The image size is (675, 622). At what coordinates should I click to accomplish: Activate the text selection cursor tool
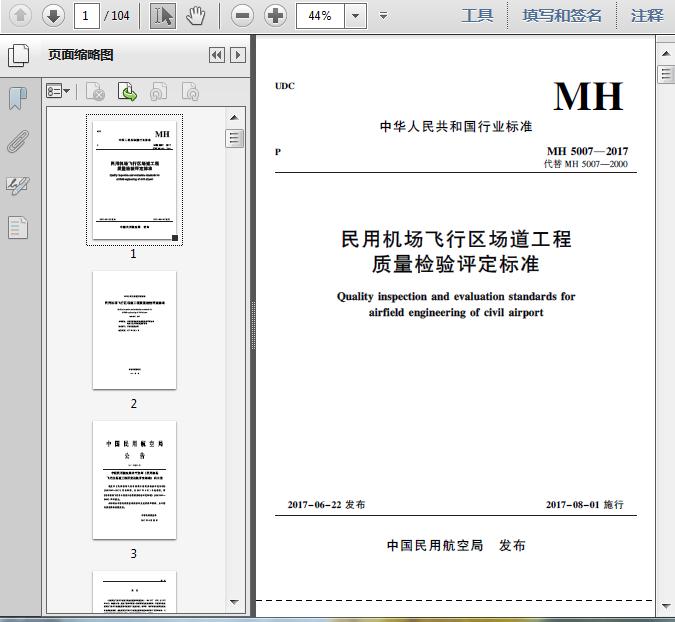point(164,15)
